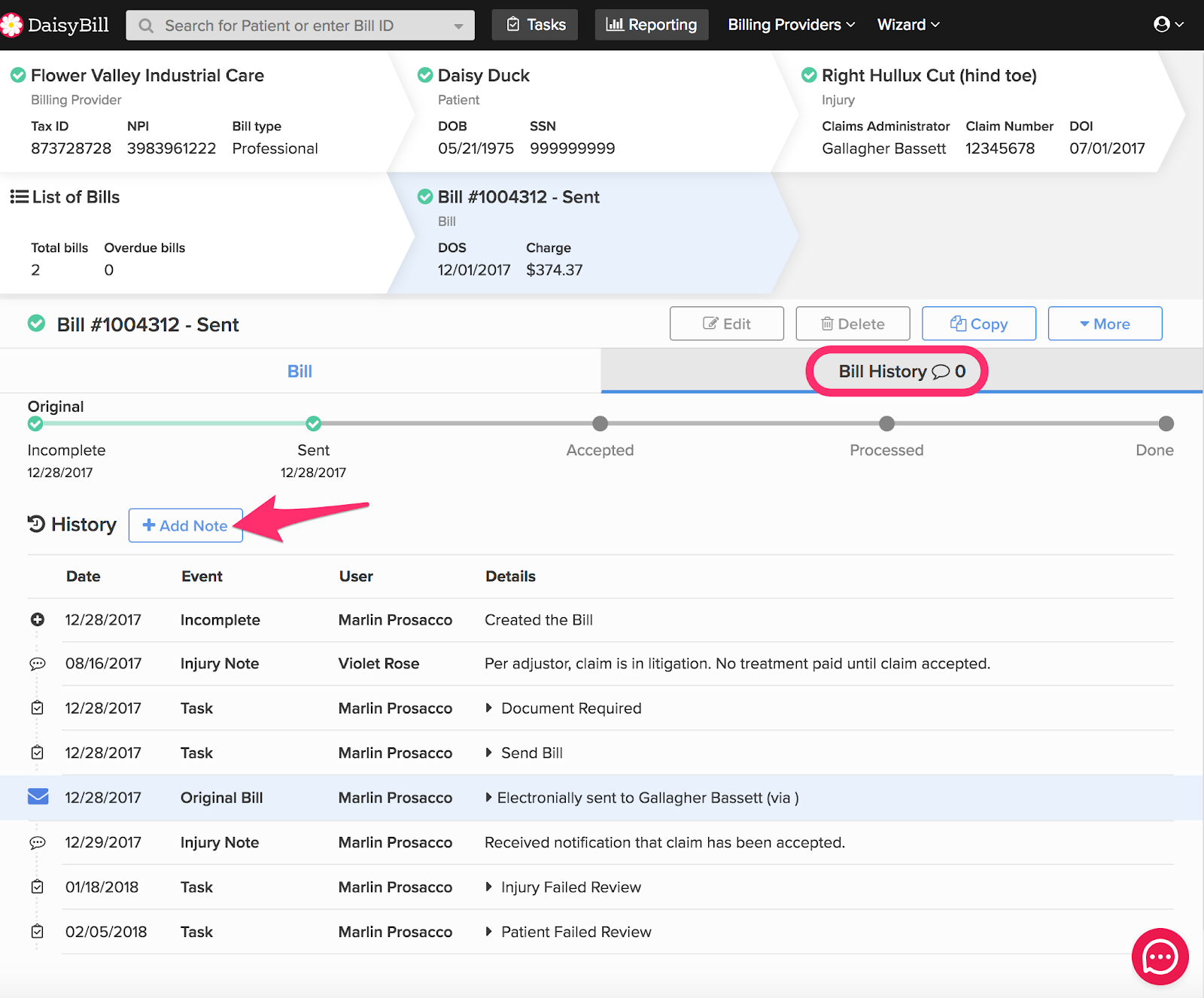The image size is (1204, 998).
Task: Click the Bill #1004312 - Sent breadcrumb card
Action: point(592,233)
